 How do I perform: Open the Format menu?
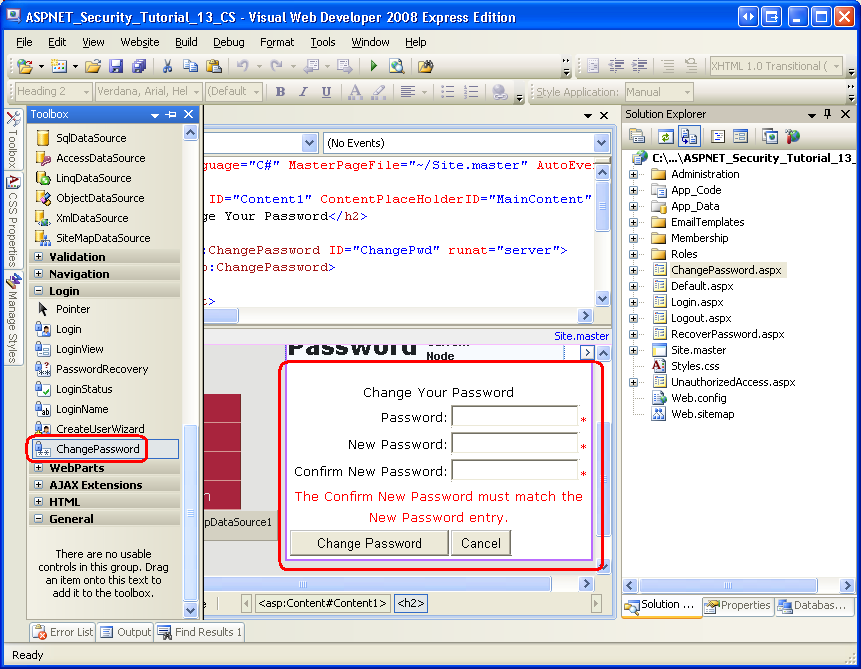pos(277,42)
